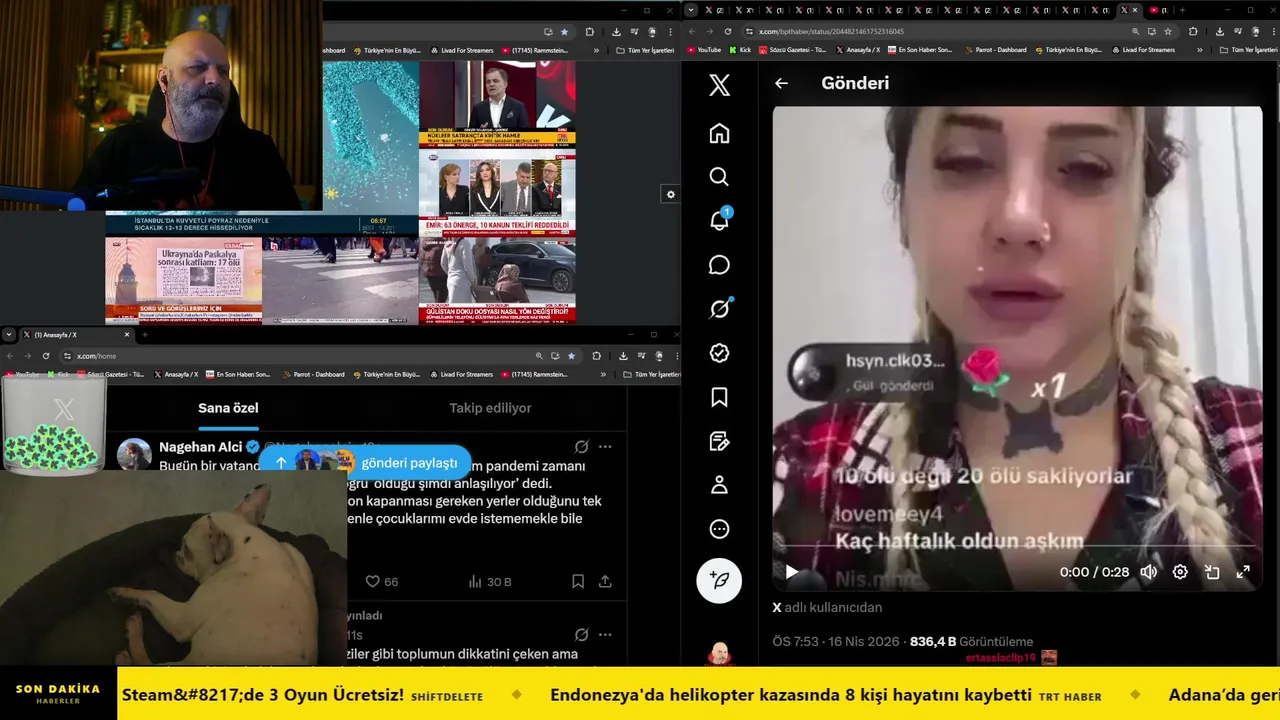Open Bookmarks in the X sidebar
The image size is (1280, 720).
(x=719, y=397)
